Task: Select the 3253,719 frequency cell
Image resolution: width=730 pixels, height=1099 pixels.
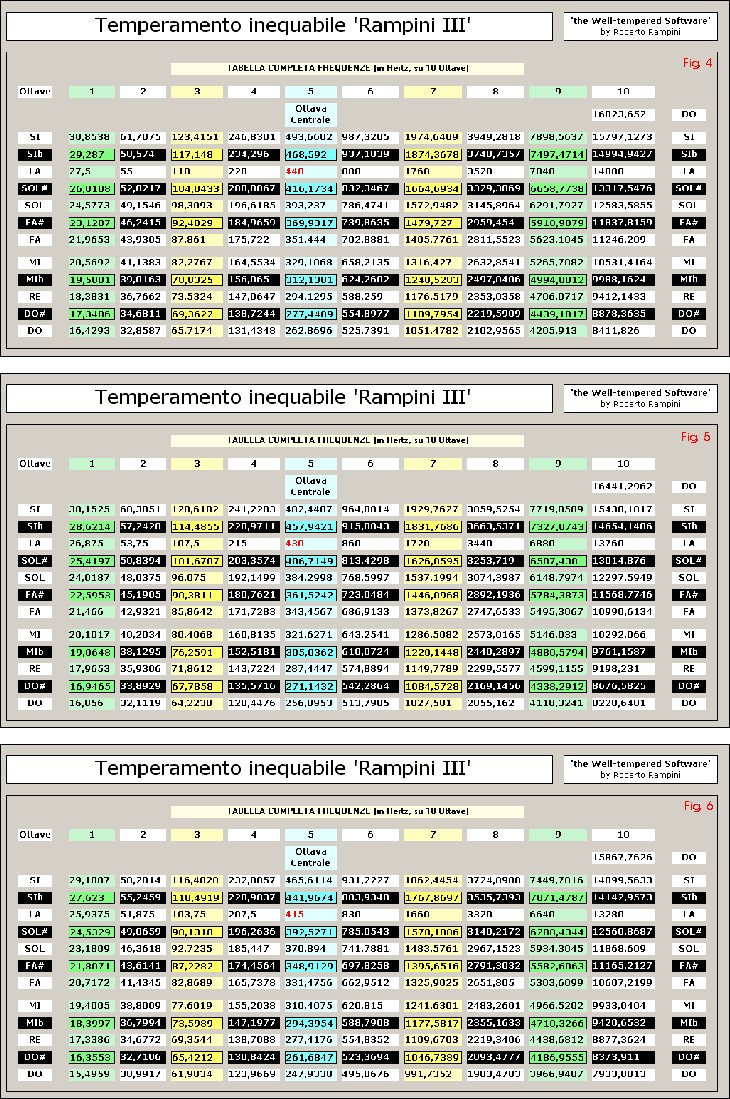Action: pos(495,561)
